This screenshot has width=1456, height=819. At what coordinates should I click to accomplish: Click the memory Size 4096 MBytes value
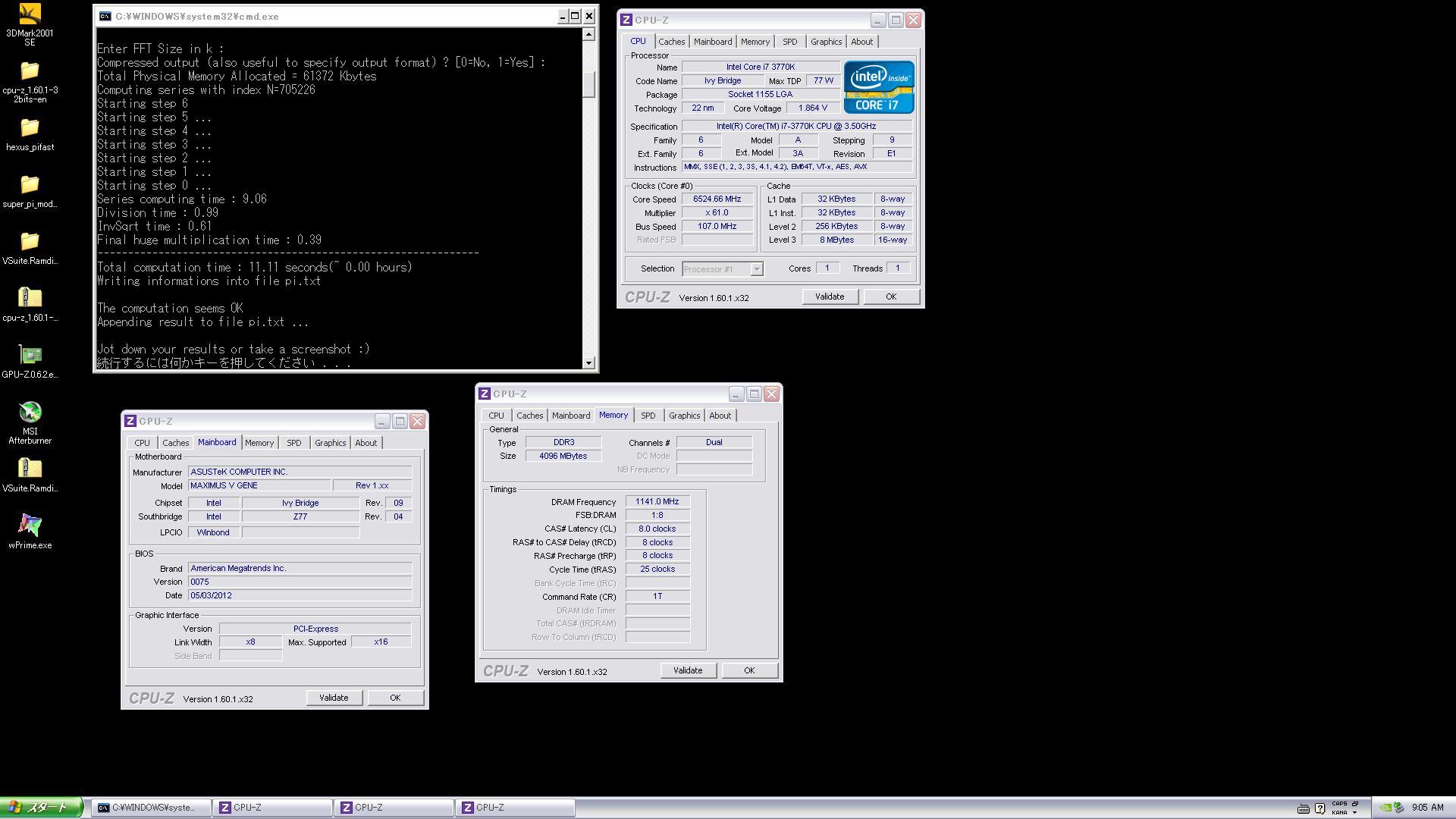point(563,456)
